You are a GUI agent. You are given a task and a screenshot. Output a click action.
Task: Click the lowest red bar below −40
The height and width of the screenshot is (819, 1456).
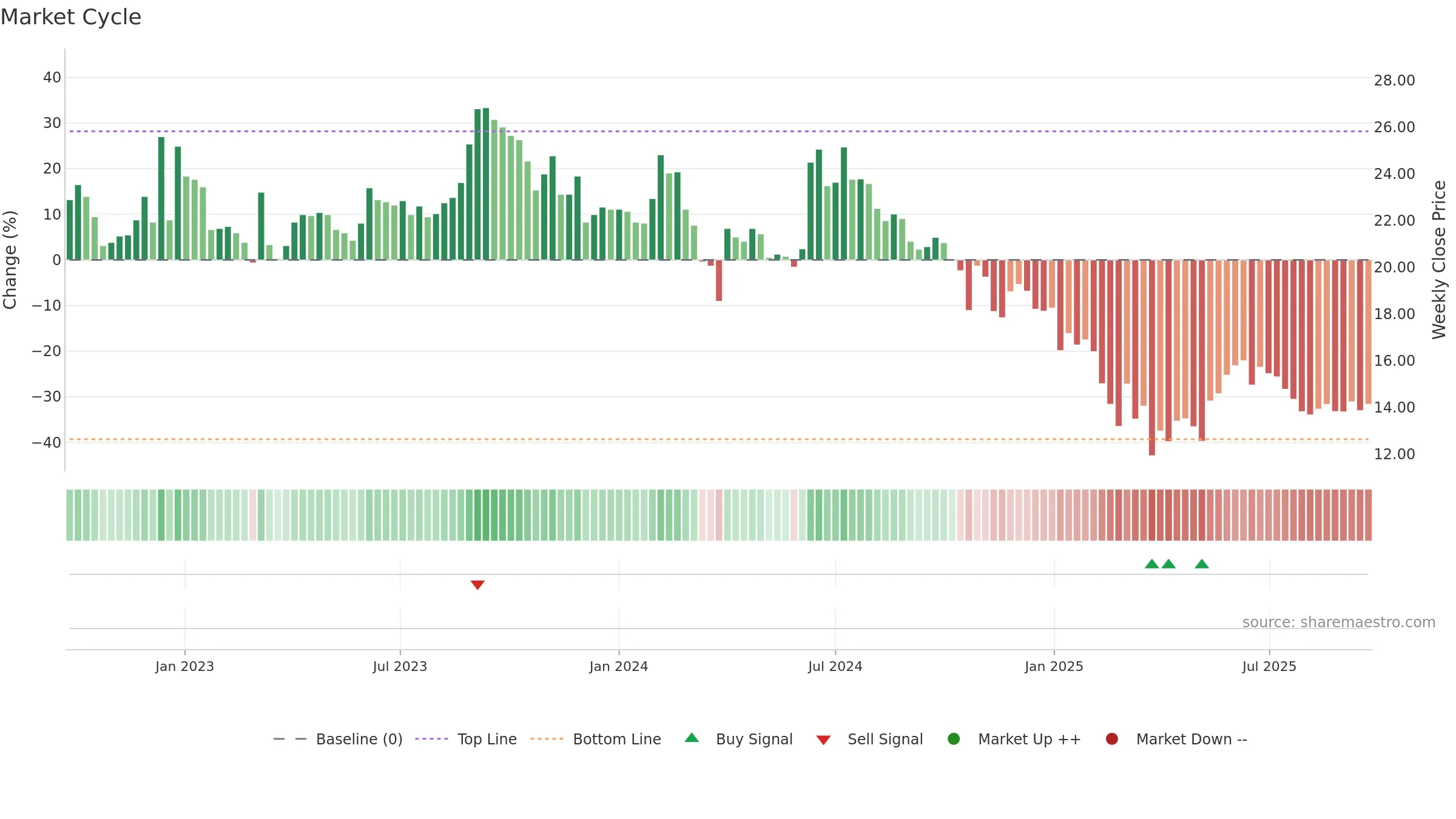click(1152, 358)
